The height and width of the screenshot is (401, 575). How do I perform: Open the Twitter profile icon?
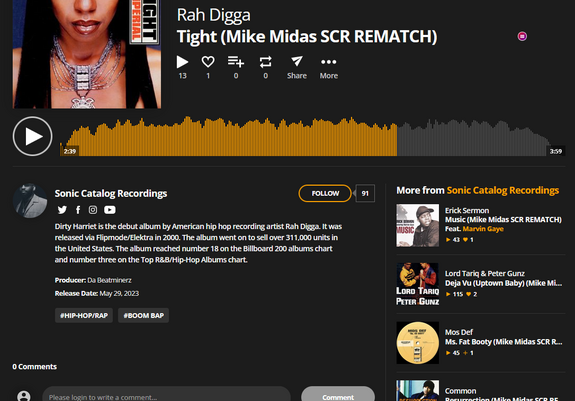[x=62, y=210]
